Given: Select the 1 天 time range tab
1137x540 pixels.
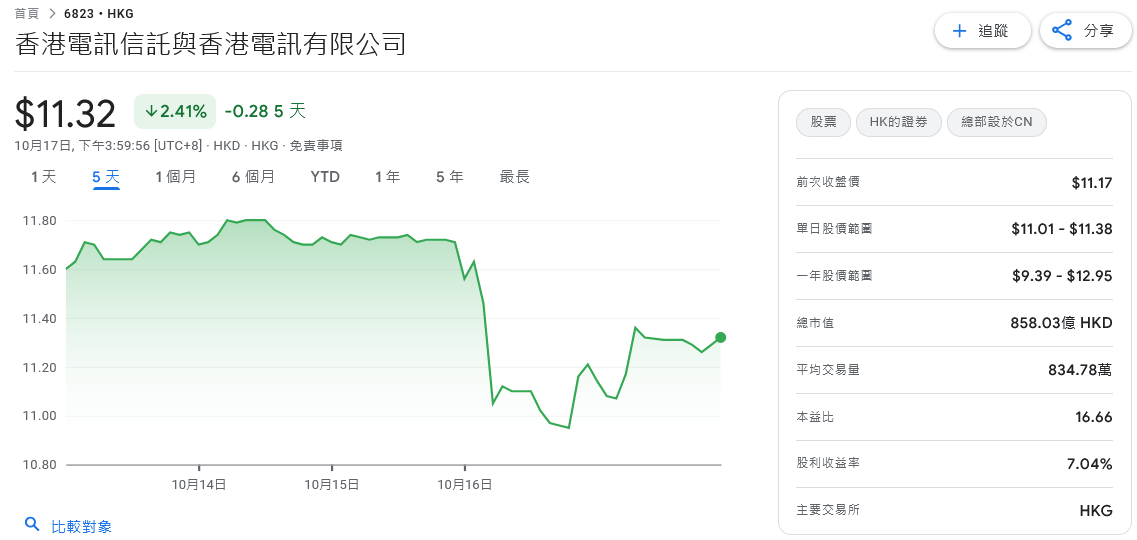Looking at the screenshot, I should click(x=43, y=177).
